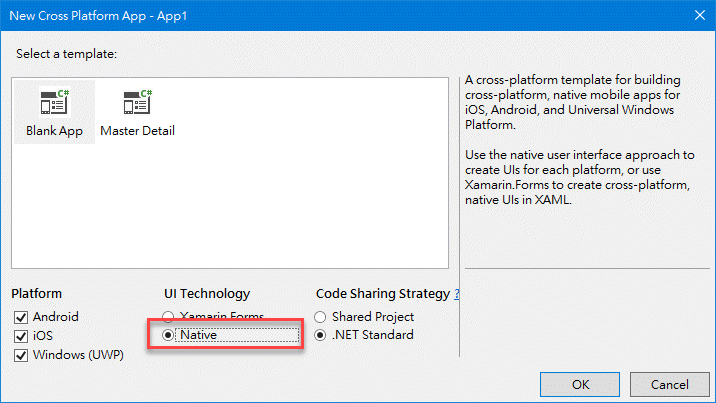
Task: Select the Master Detail template icon
Action: coord(137,102)
